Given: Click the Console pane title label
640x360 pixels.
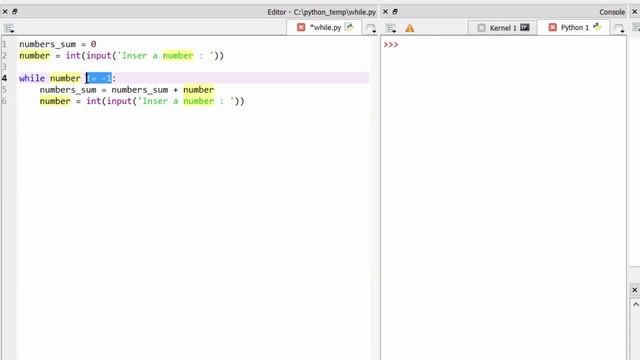Looking at the screenshot, I should [612, 12].
